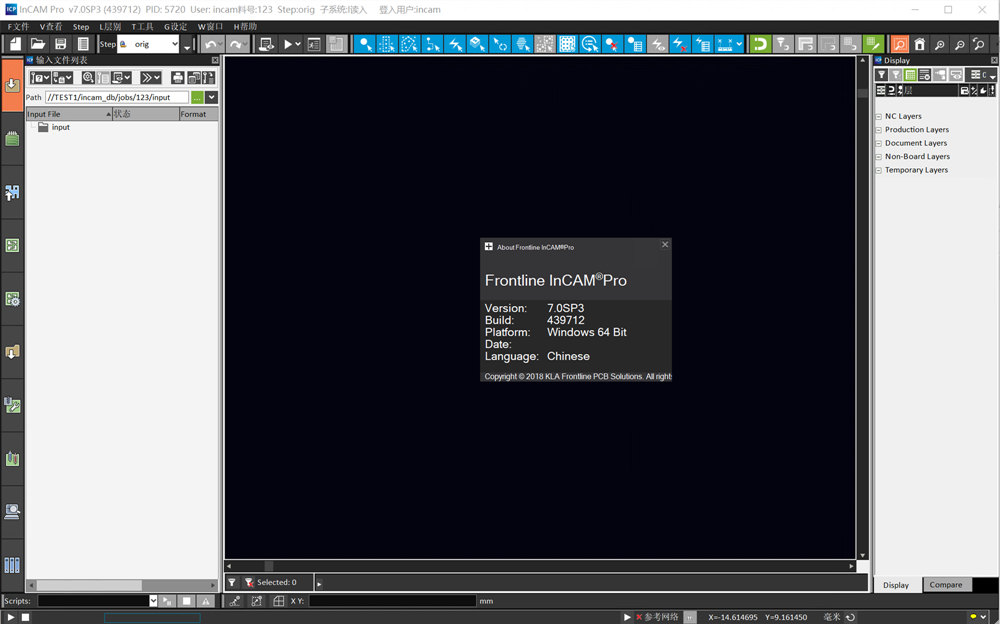Sort by the Input File column header
Image resolution: width=1000 pixels, height=624 pixels.
[69, 114]
